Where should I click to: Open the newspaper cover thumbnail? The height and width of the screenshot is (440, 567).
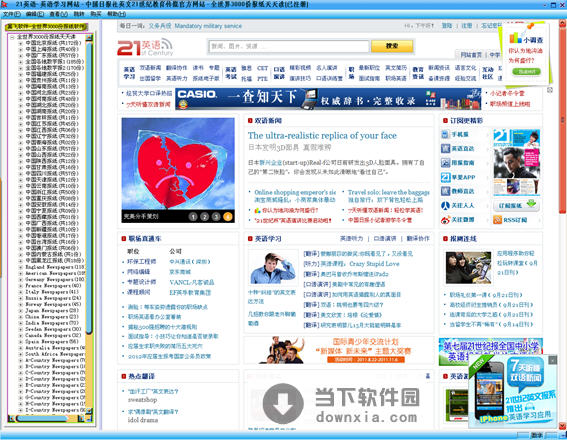[516, 162]
